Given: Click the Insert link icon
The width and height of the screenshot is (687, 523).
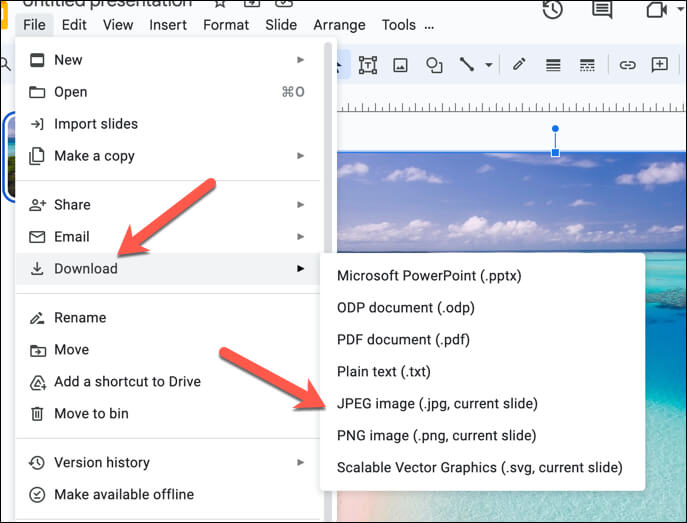Looking at the screenshot, I should pyautogui.click(x=627, y=65).
